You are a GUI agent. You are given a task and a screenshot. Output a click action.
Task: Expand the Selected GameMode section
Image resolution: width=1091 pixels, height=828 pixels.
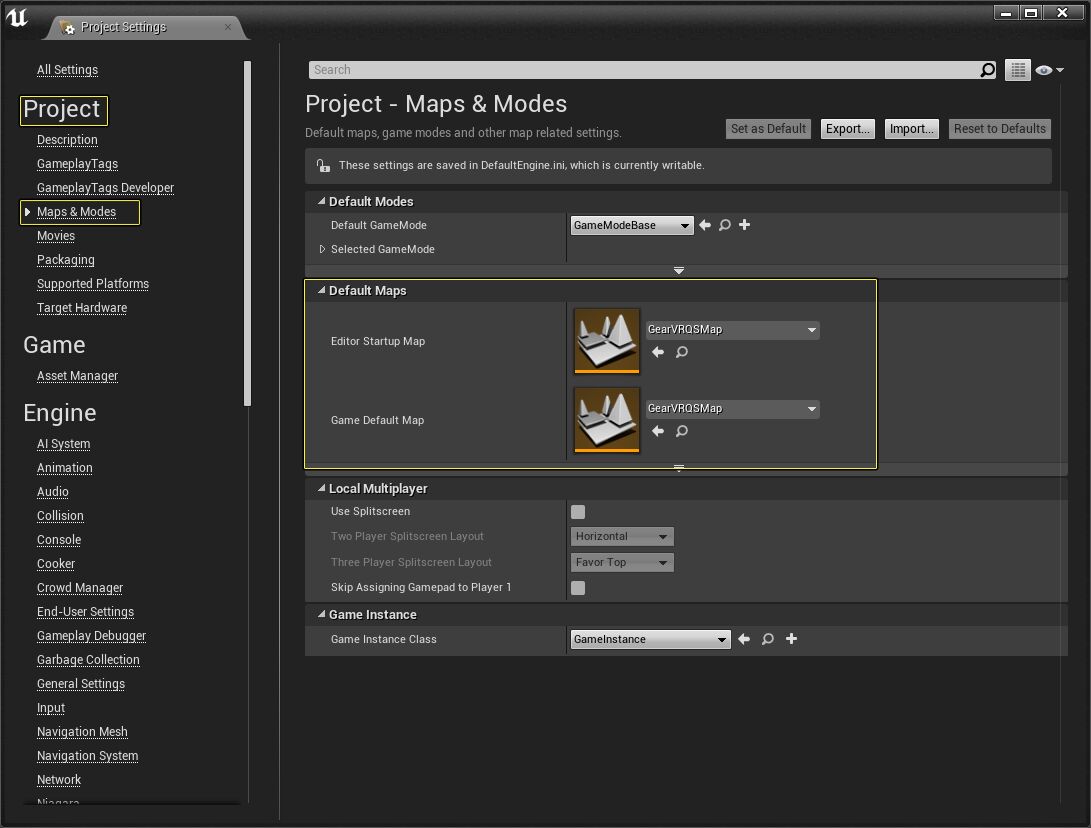tap(322, 248)
